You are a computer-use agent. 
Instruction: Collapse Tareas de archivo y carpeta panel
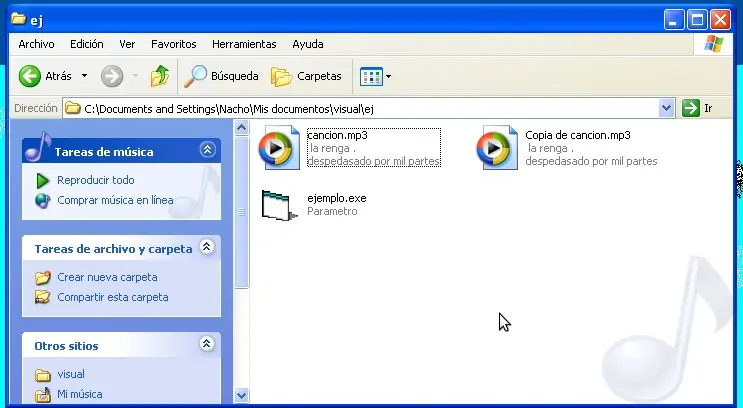point(207,247)
